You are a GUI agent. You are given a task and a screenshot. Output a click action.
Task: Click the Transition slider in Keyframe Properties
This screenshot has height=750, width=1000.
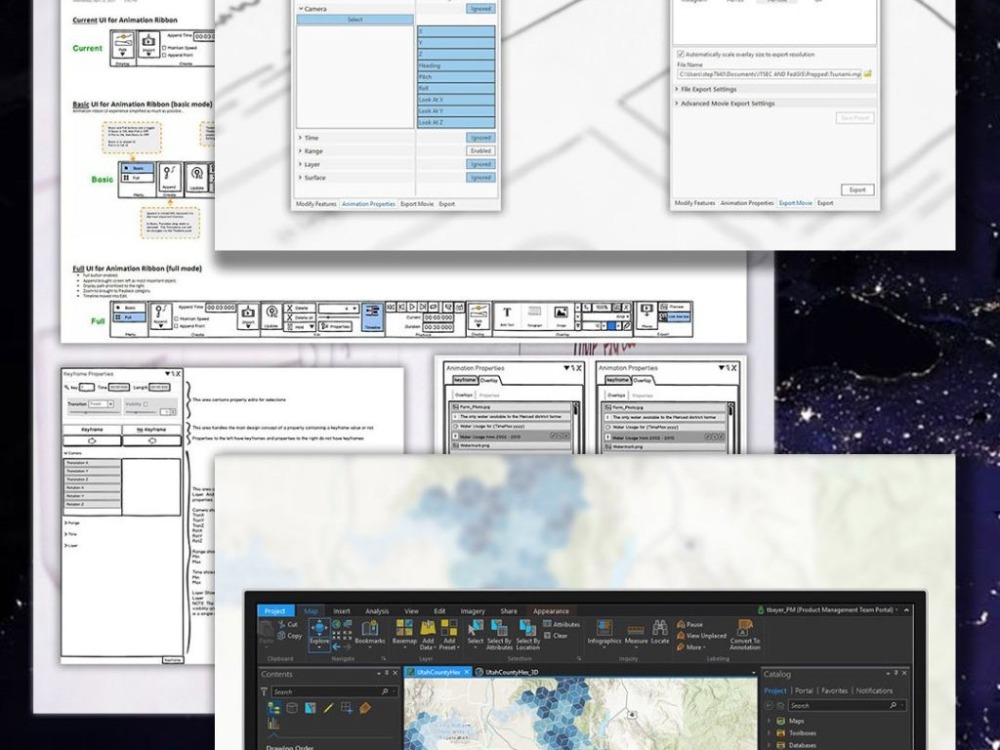point(94,413)
